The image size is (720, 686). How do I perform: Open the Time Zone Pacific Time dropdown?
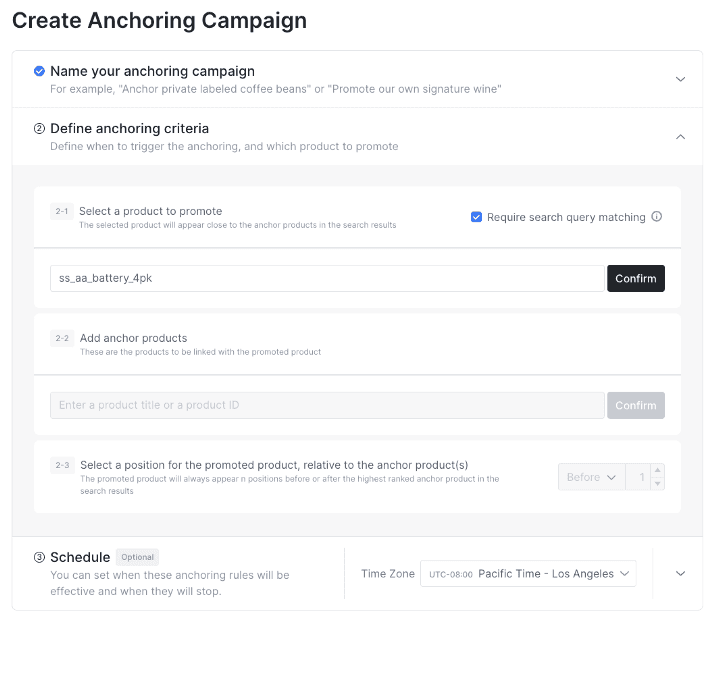point(528,574)
